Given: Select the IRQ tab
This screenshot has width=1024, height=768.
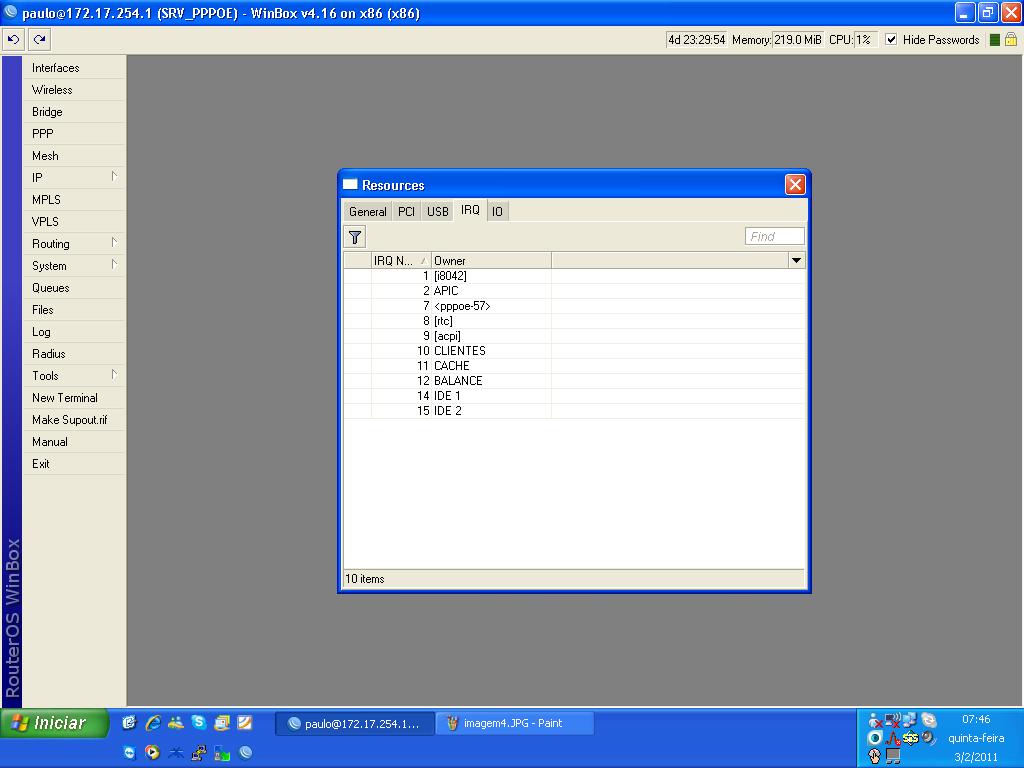Looking at the screenshot, I should coord(470,210).
